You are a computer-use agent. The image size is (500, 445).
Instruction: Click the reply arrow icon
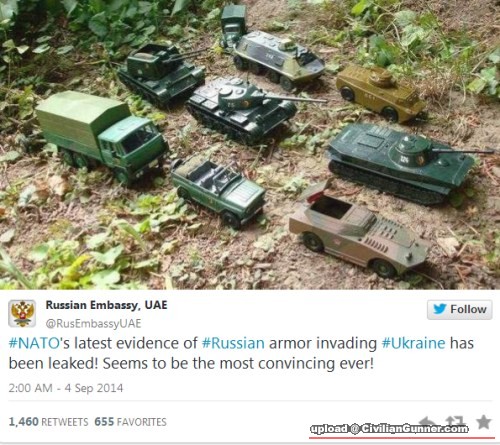(428, 420)
